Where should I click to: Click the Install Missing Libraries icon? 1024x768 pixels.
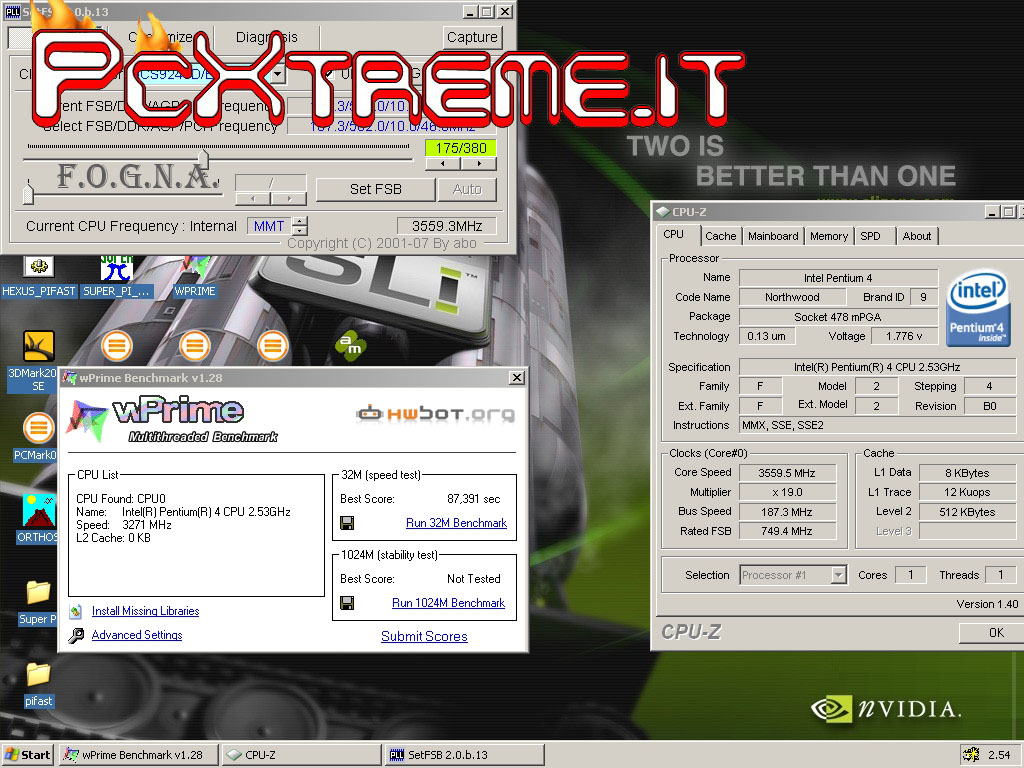coord(76,611)
